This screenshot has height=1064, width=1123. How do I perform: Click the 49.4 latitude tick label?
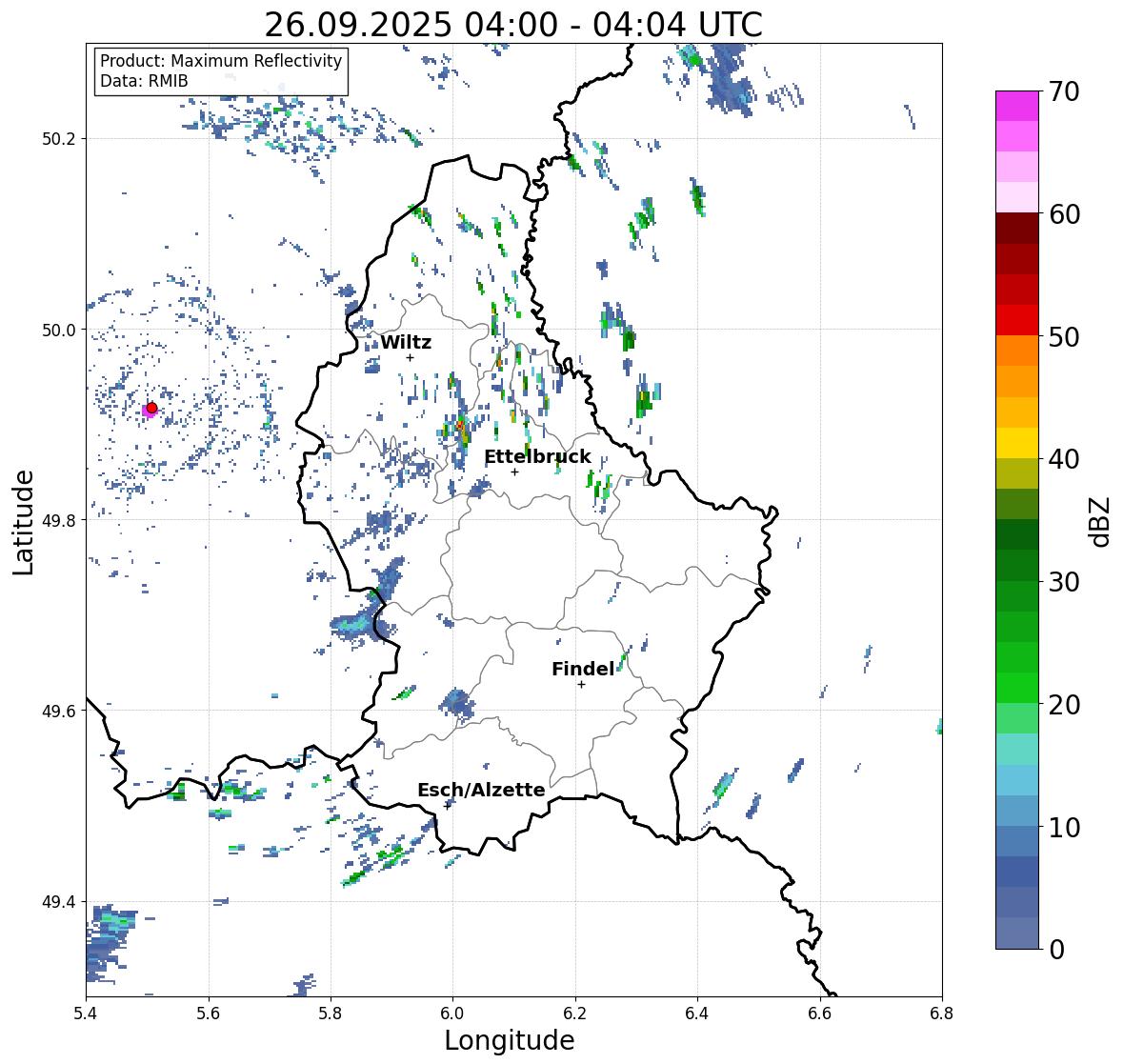(x=59, y=902)
